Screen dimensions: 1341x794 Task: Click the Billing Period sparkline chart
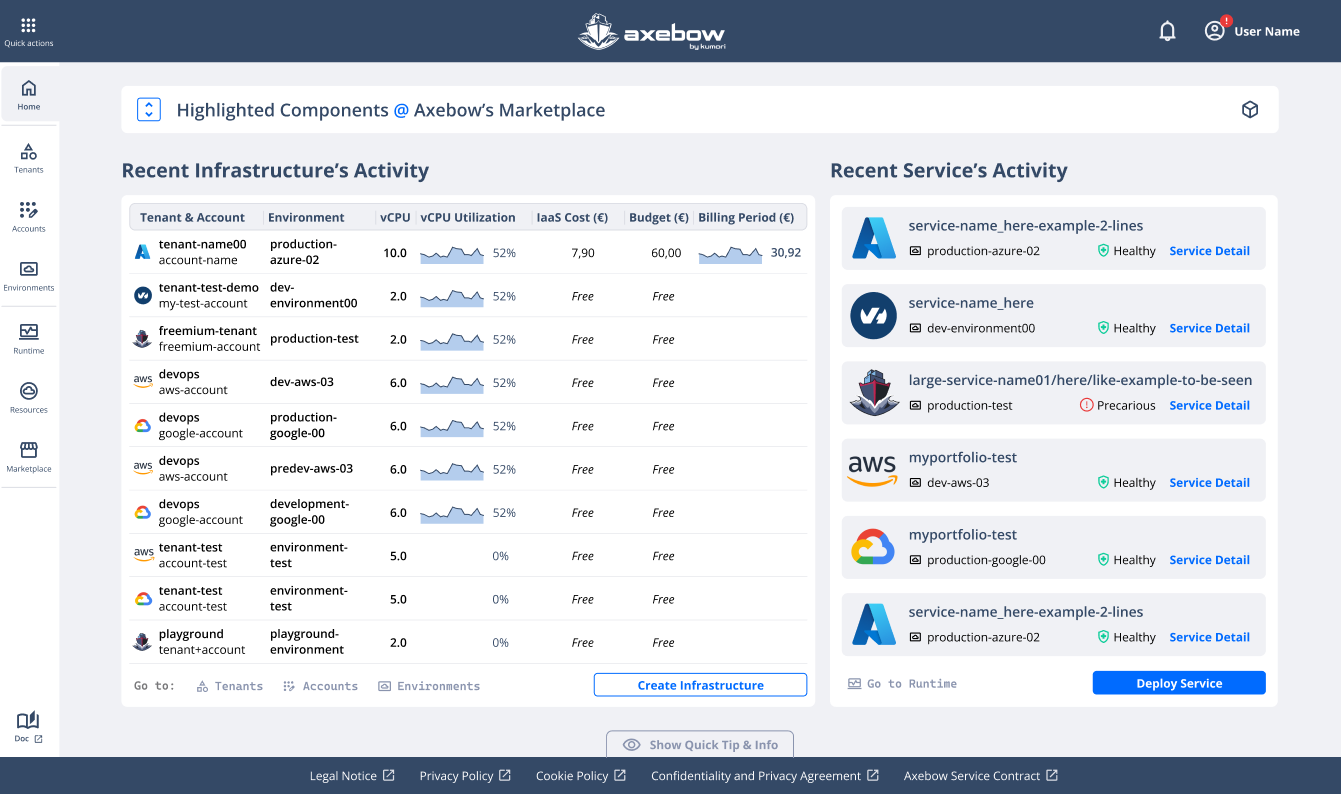pos(730,254)
